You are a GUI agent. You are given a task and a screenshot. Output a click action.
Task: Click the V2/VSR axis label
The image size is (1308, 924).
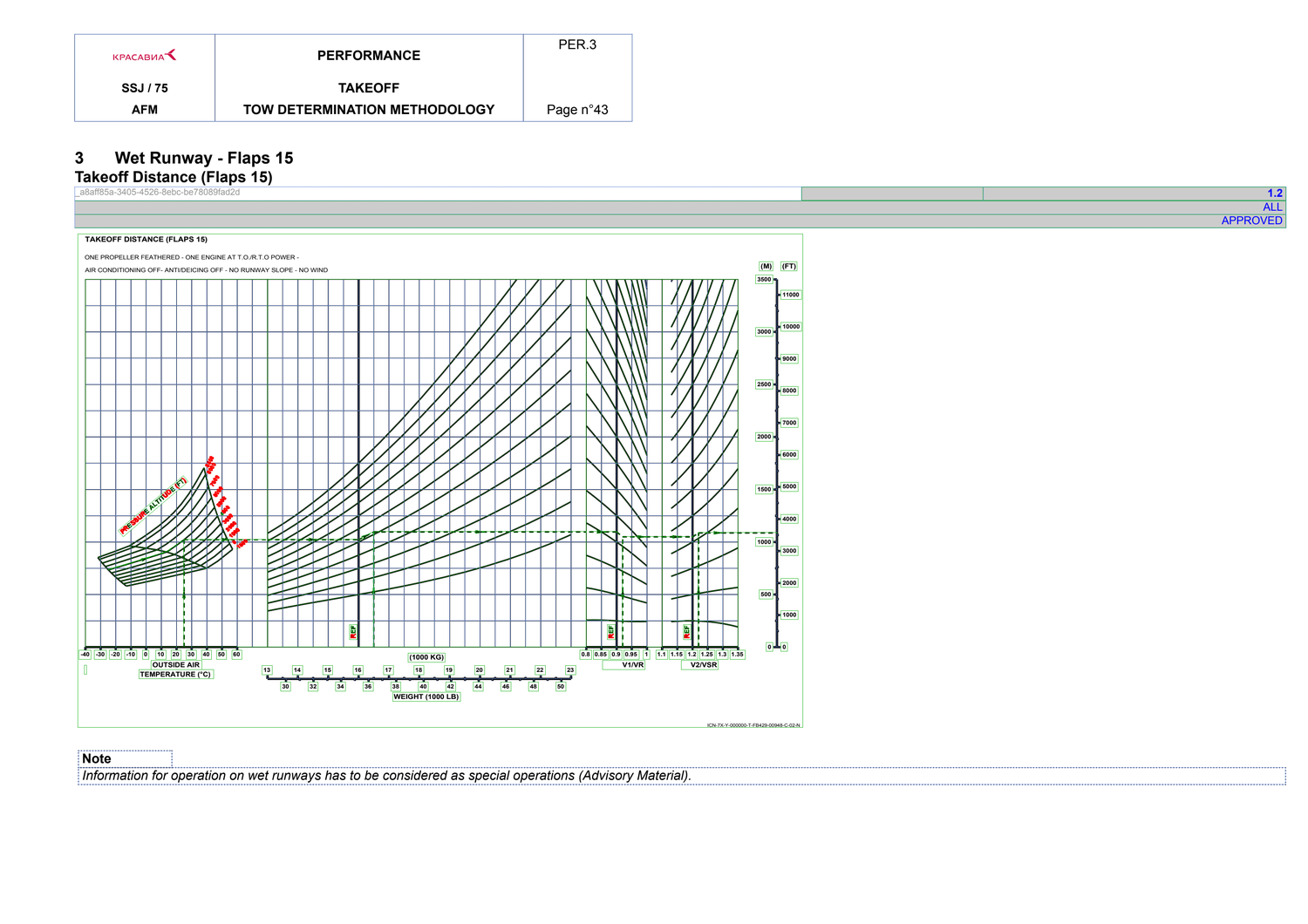tap(704, 665)
